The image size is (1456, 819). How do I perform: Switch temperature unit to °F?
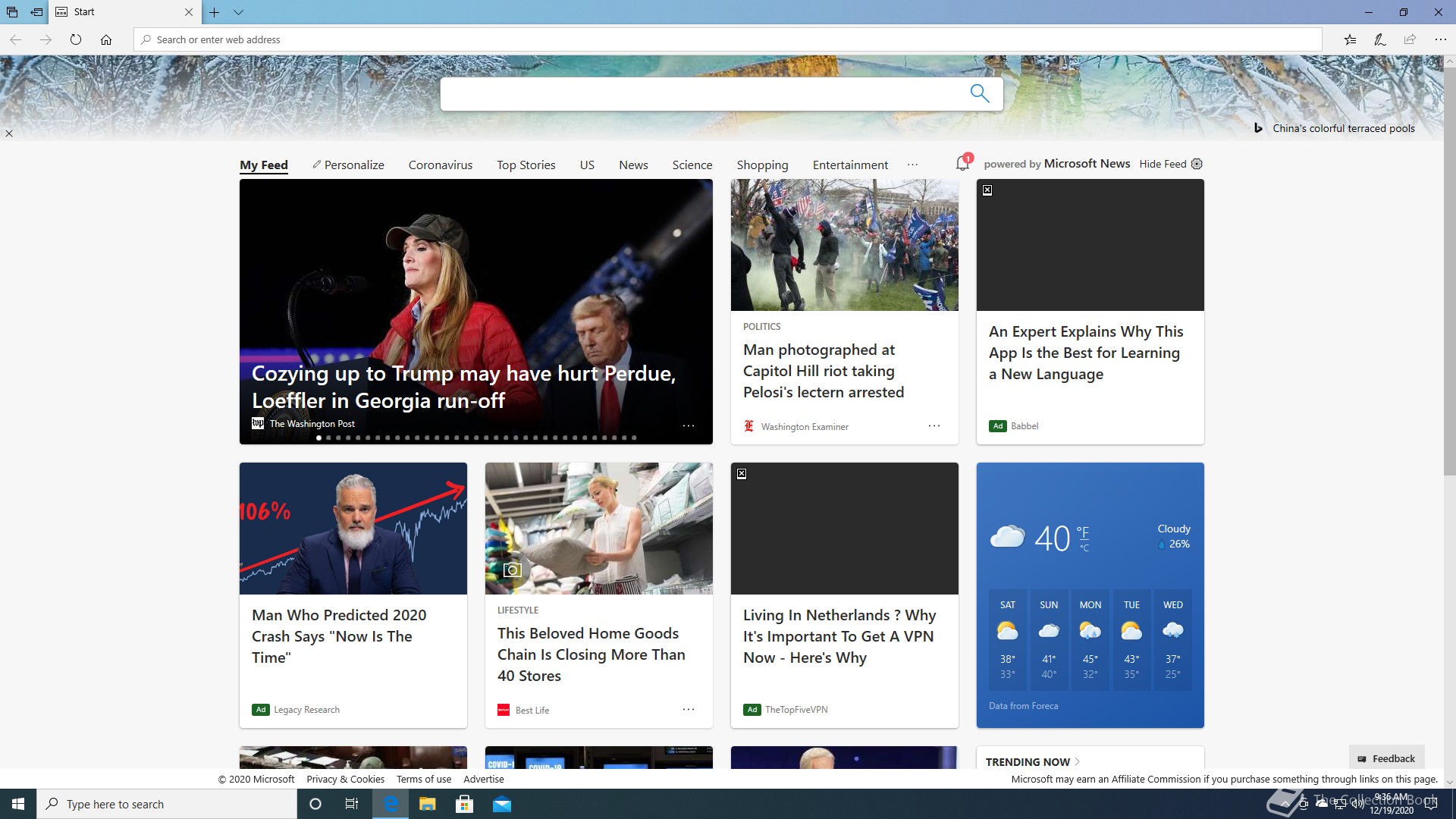pos(1083,533)
